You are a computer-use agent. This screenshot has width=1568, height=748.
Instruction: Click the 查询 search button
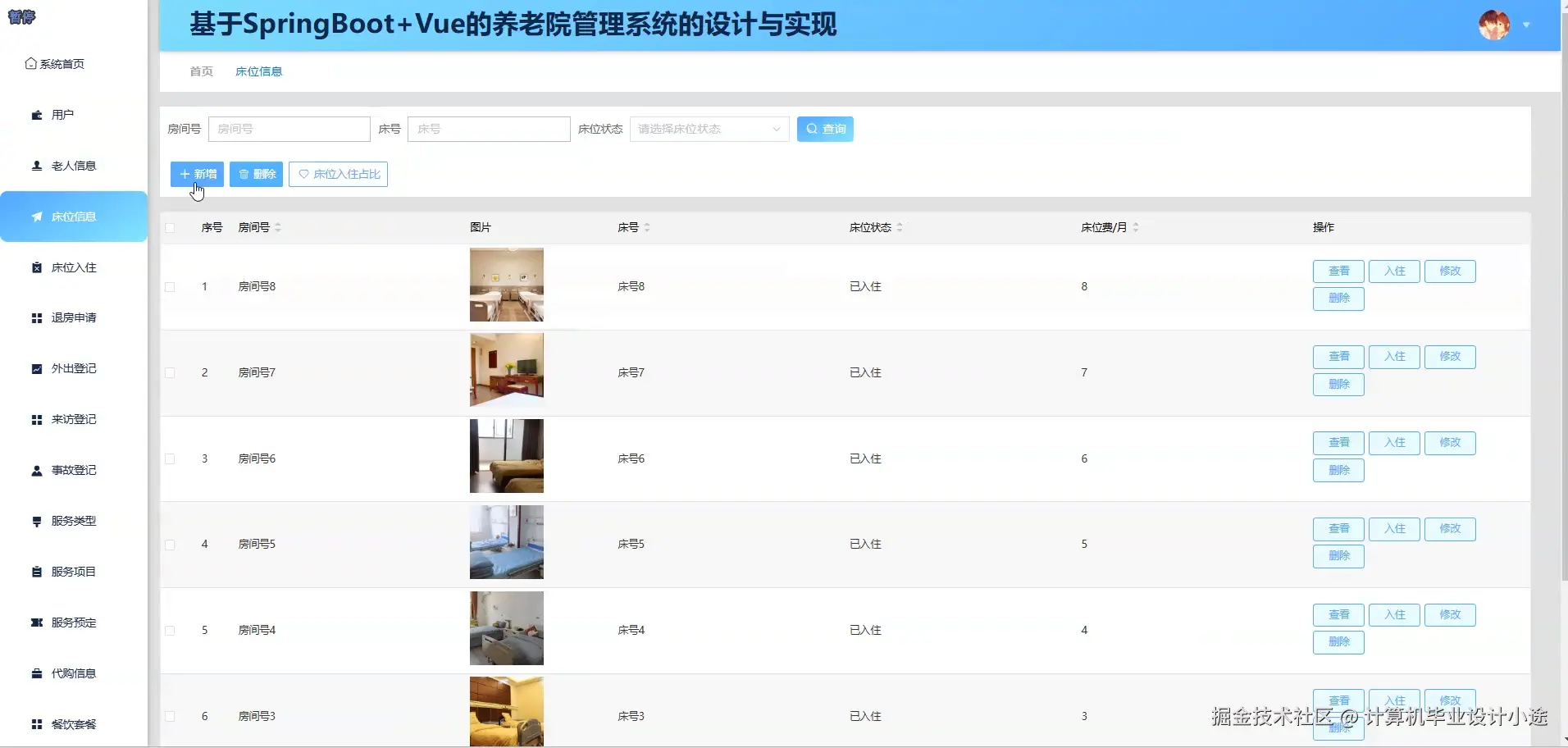point(825,129)
